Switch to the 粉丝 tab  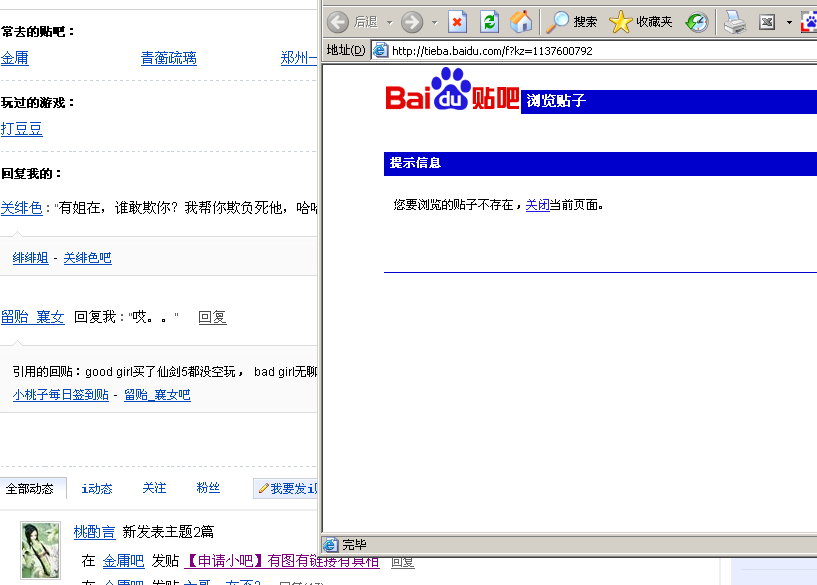[208, 488]
